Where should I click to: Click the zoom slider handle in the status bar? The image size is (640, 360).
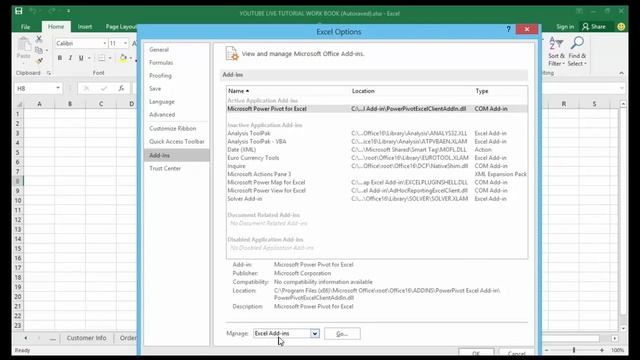click(573, 350)
